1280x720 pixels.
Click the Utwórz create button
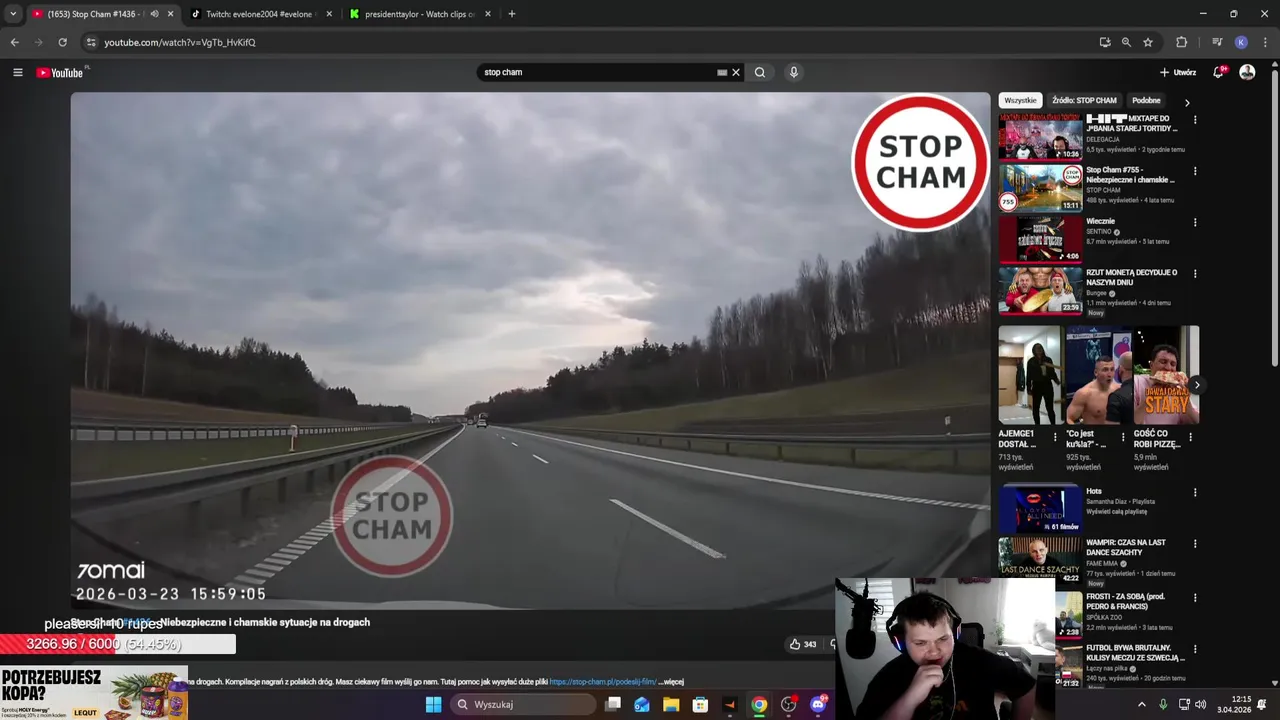coord(1178,72)
